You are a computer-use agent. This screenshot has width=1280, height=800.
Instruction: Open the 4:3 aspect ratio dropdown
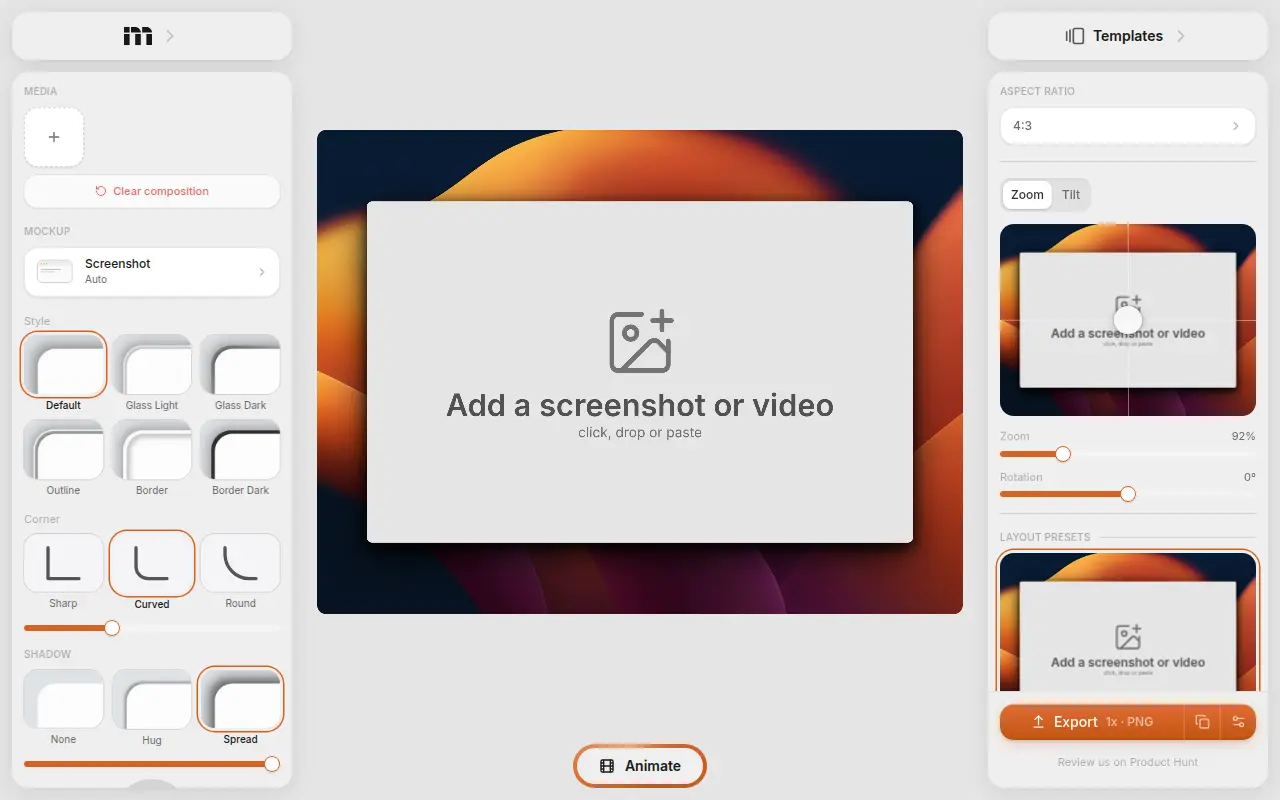coord(1128,126)
